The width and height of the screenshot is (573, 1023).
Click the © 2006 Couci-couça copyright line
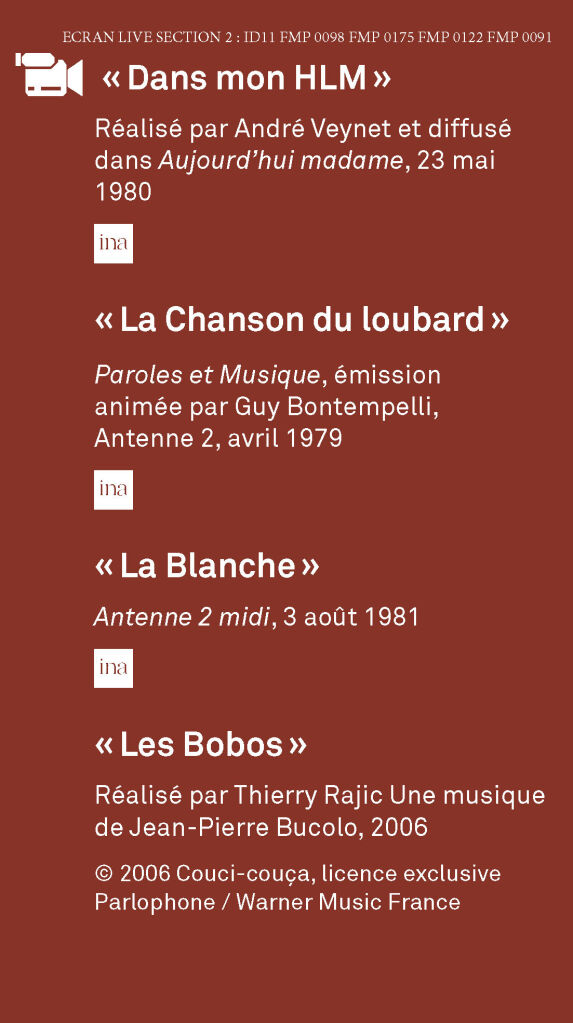coord(298,873)
